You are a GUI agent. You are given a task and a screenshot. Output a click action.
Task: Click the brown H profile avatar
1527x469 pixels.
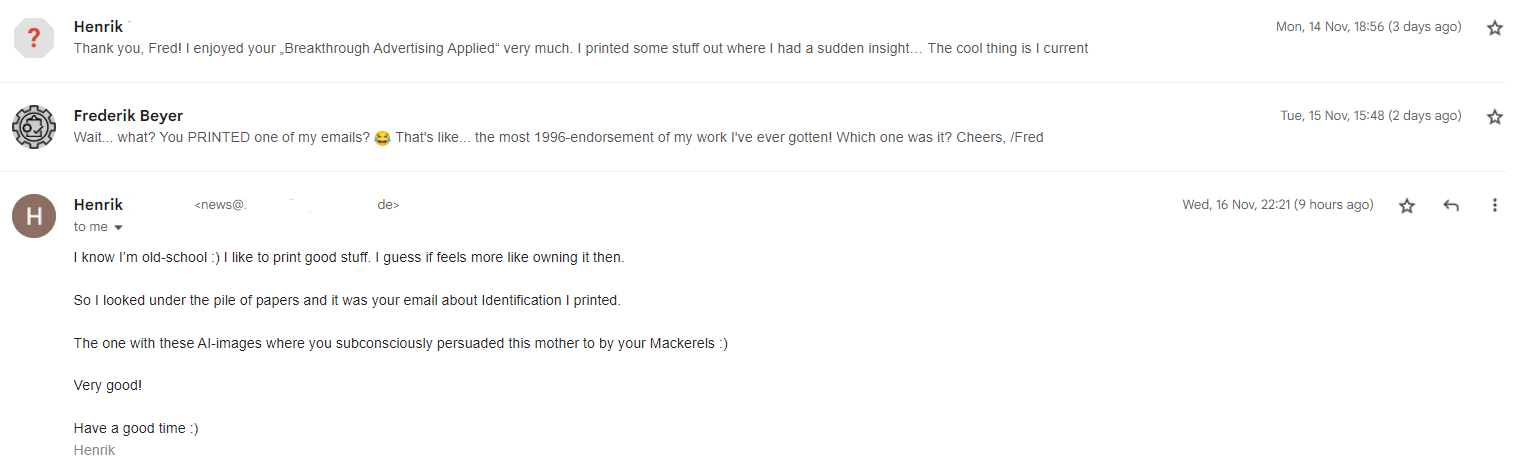click(33, 216)
